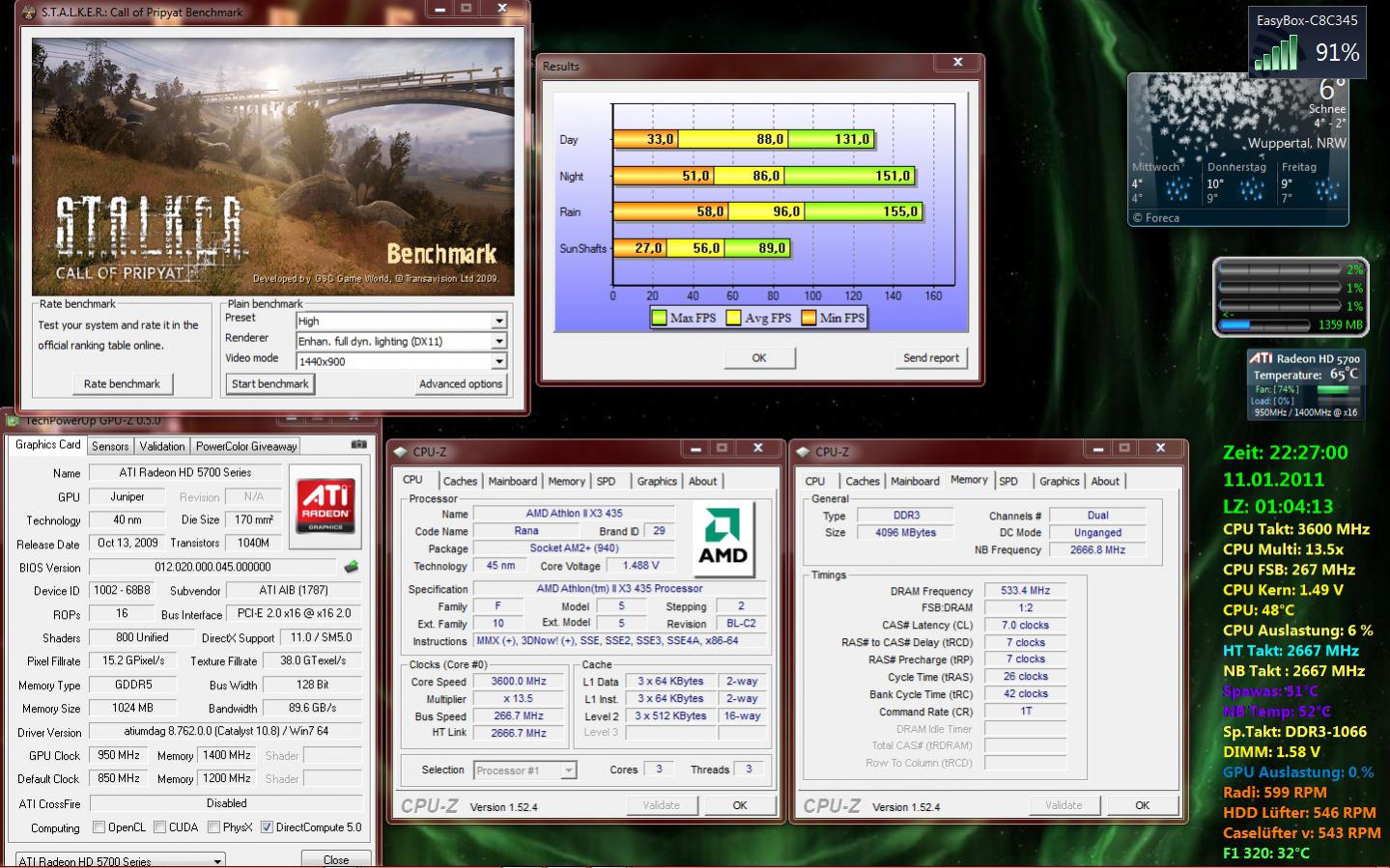Click the Freitag weather forecast icon
Viewport: 1390px width, 868px height.
coord(1326,188)
